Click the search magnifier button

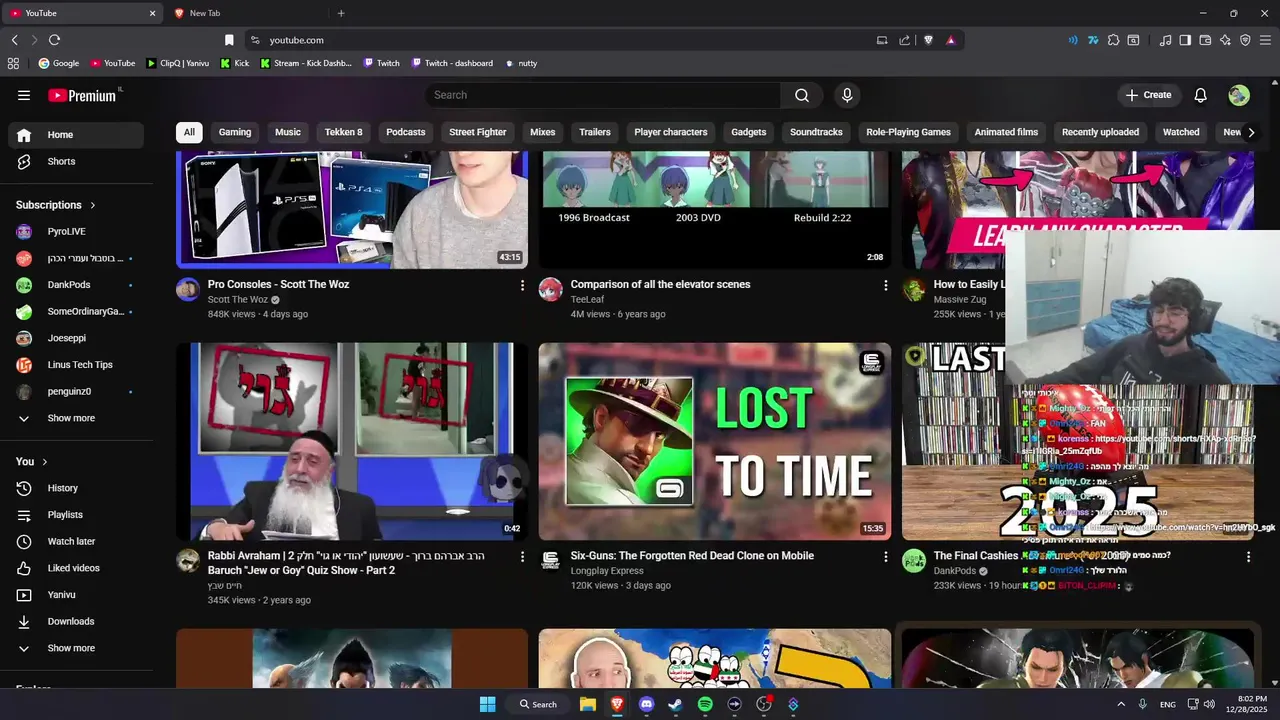click(x=802, y=95)
